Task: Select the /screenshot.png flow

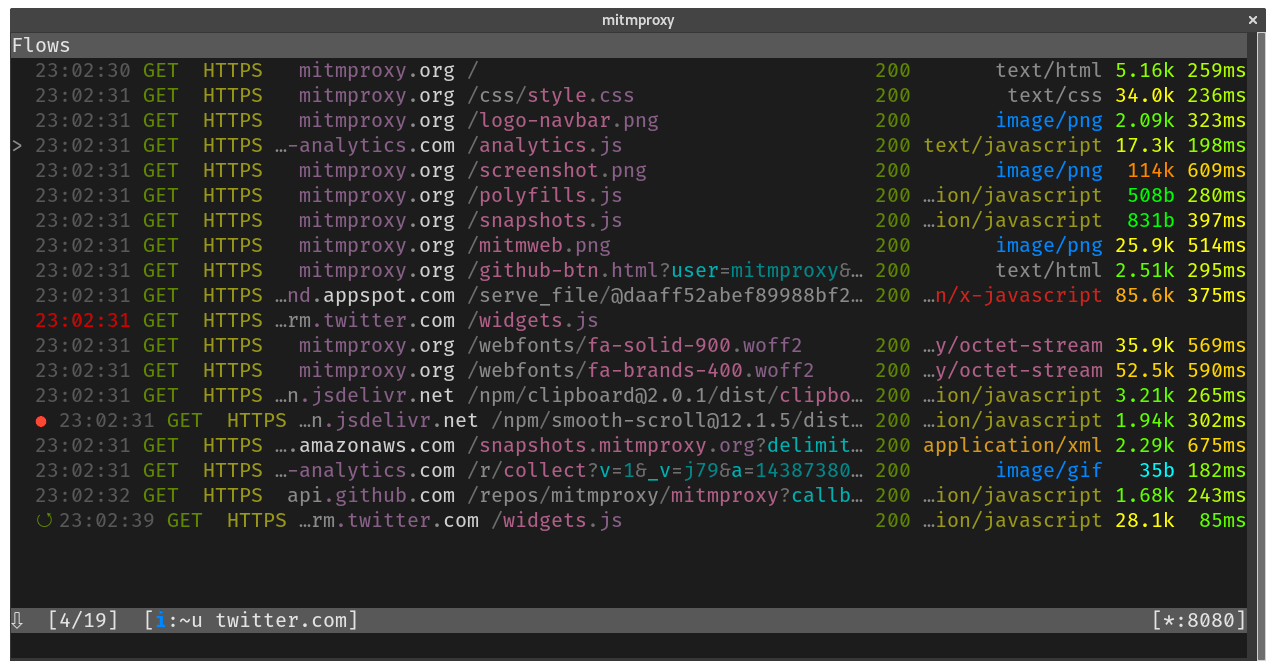Action: point(629,171)
